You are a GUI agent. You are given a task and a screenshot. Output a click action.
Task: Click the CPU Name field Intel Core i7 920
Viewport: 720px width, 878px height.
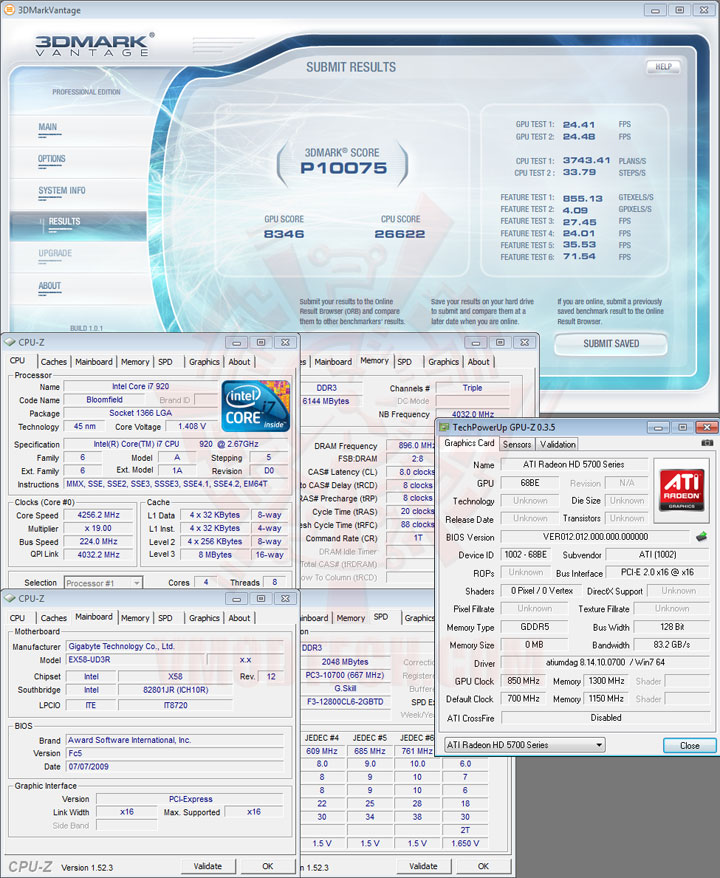pyautogui.click(x=141, y=386)
